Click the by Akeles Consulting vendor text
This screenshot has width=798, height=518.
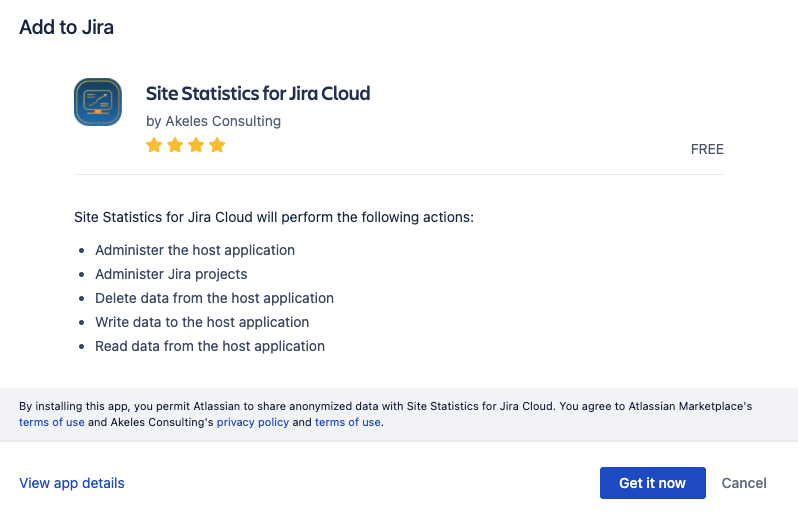[213, 121]
